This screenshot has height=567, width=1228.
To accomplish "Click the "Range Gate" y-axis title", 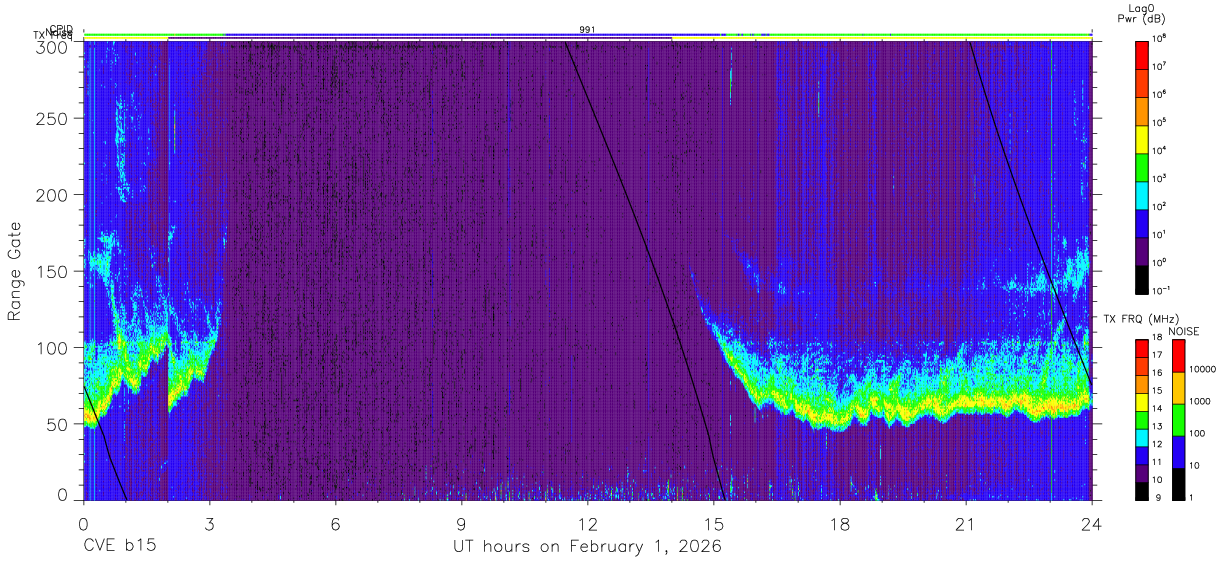I will 15,271.
